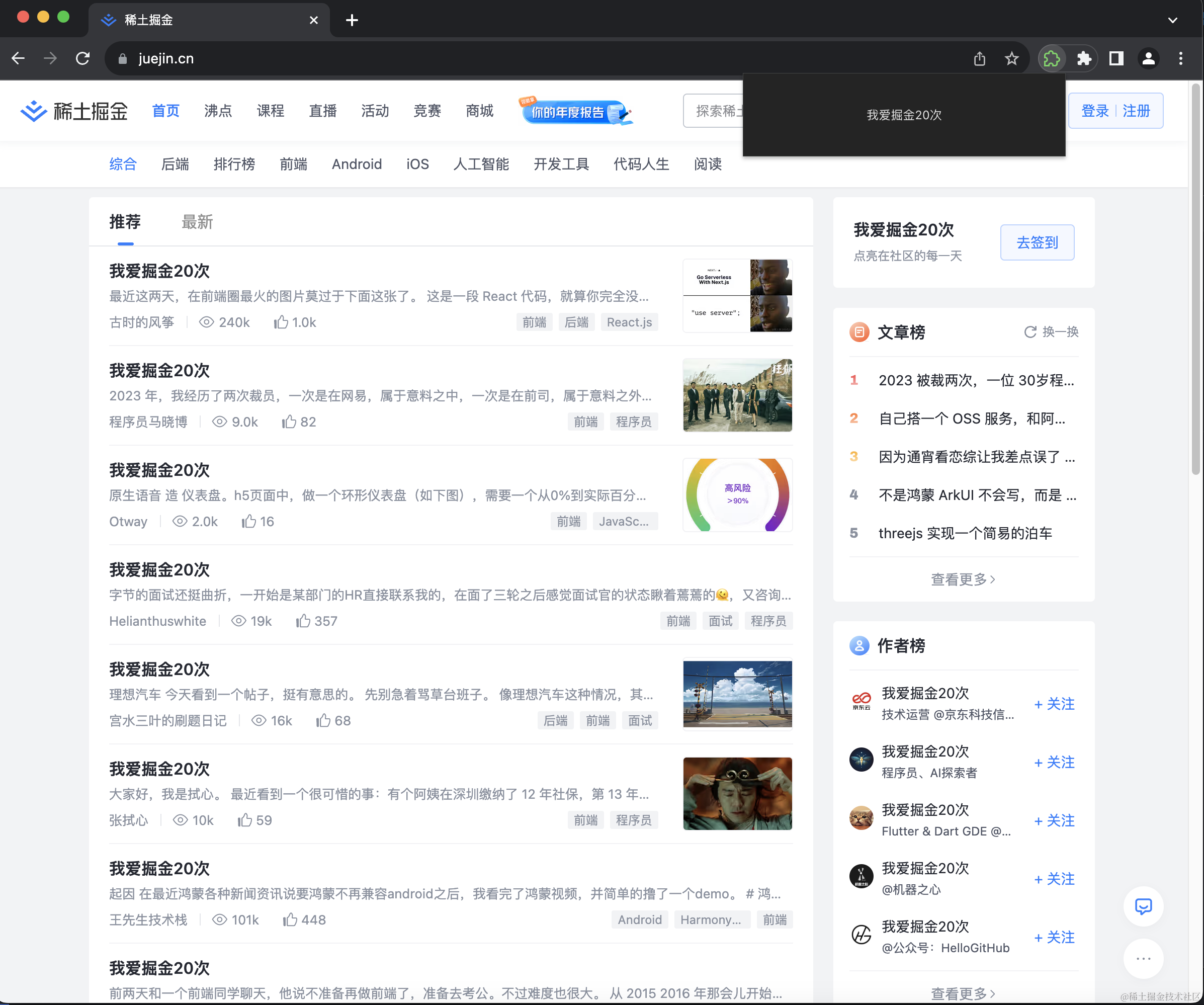Viewport: 1204px width, 1005px height.
Task: Click the 稀土掘金 logo
Action: (73, 111)
